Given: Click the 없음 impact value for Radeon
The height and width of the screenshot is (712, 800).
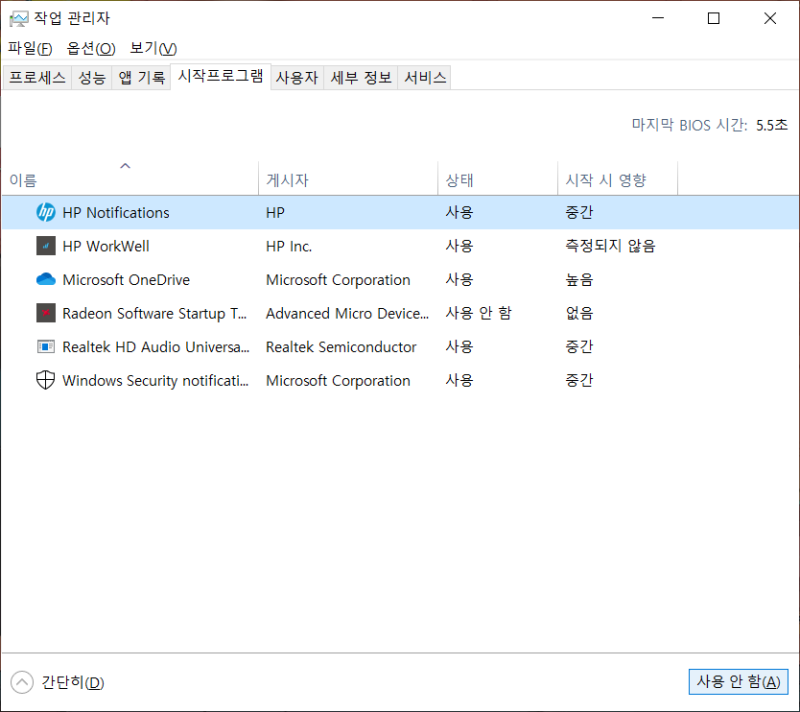Looking at the screenshot, I should pos(579,313).
